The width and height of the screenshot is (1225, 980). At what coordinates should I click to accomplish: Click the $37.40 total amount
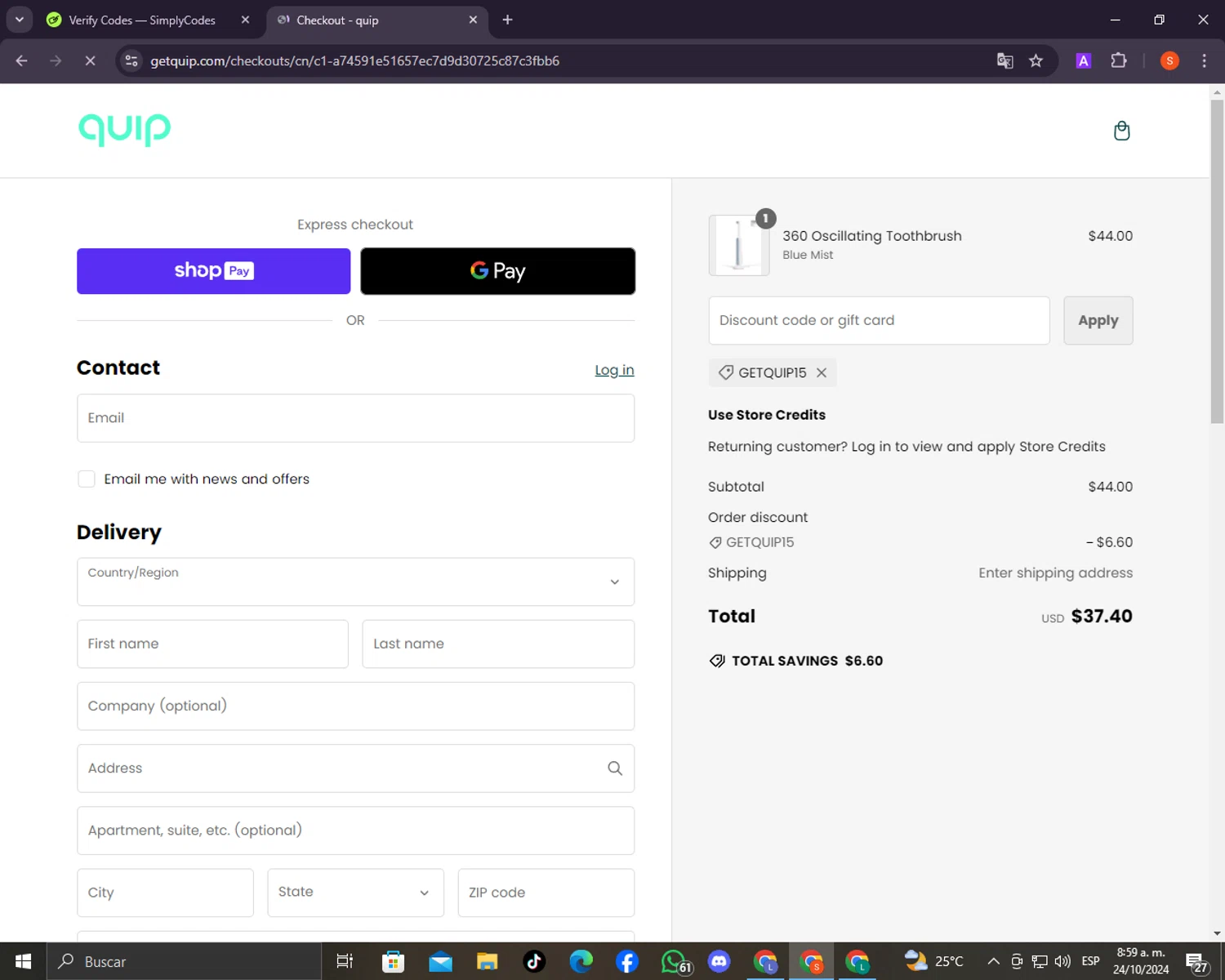coord(1102,617)
